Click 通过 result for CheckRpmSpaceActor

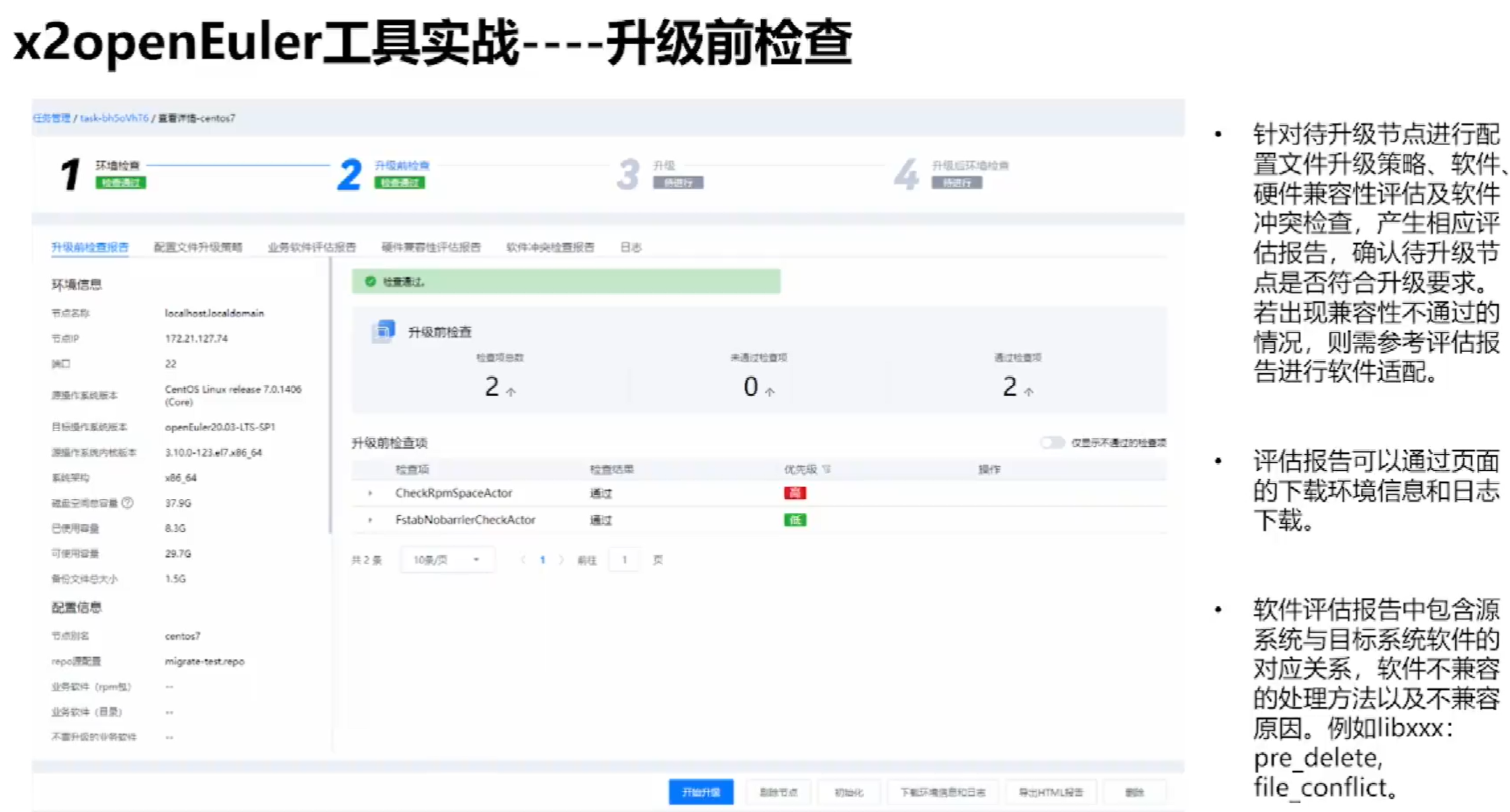pos(601,494)
